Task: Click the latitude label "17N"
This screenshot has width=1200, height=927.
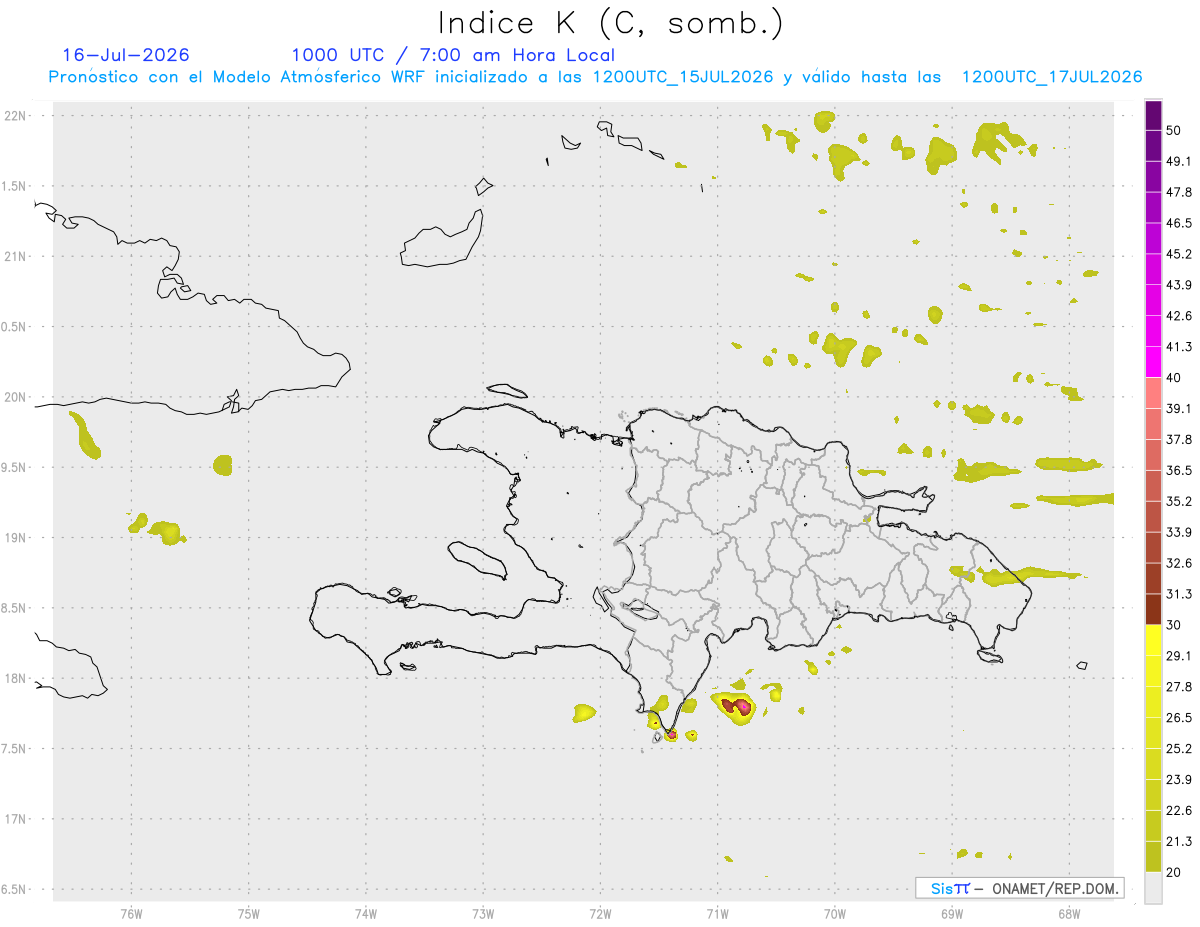Action: (x=16, y=819)
